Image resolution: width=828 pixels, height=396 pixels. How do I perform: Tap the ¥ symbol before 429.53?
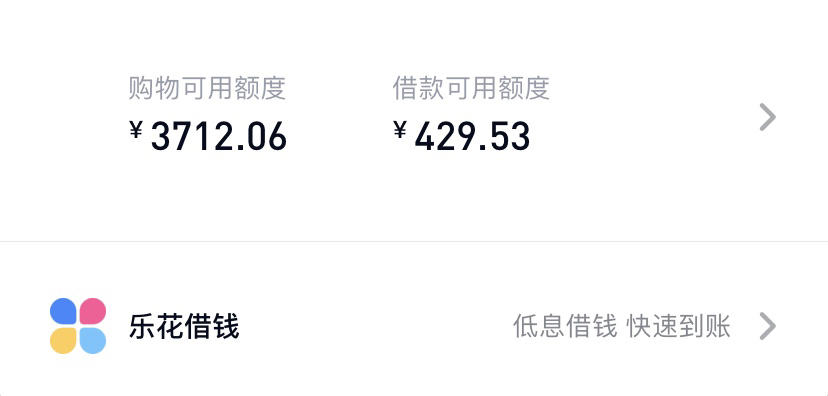(400, 129)
